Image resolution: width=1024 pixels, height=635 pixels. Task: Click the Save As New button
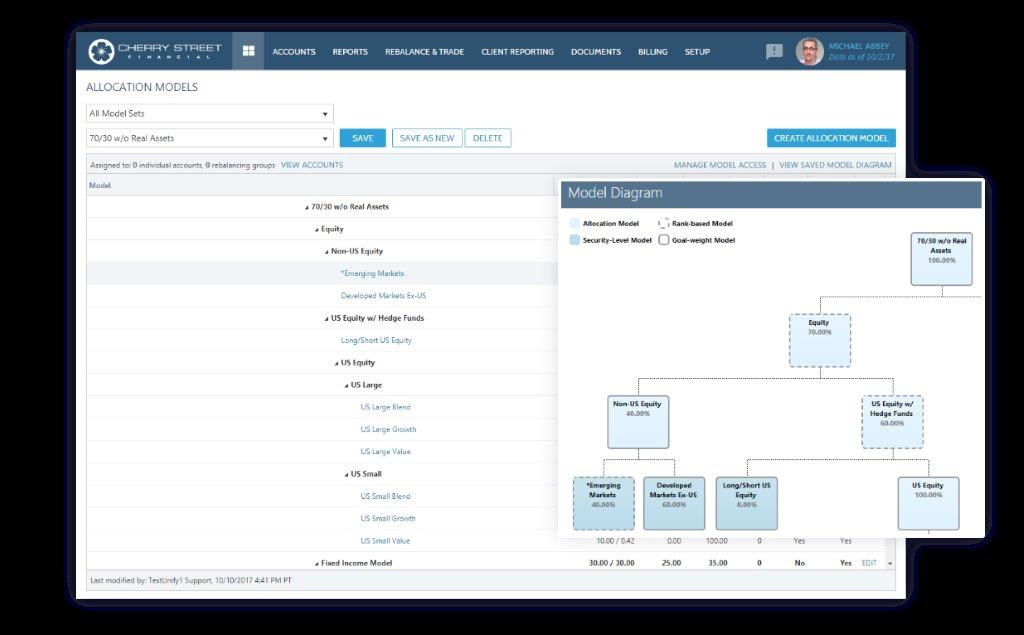coord(427,138)
